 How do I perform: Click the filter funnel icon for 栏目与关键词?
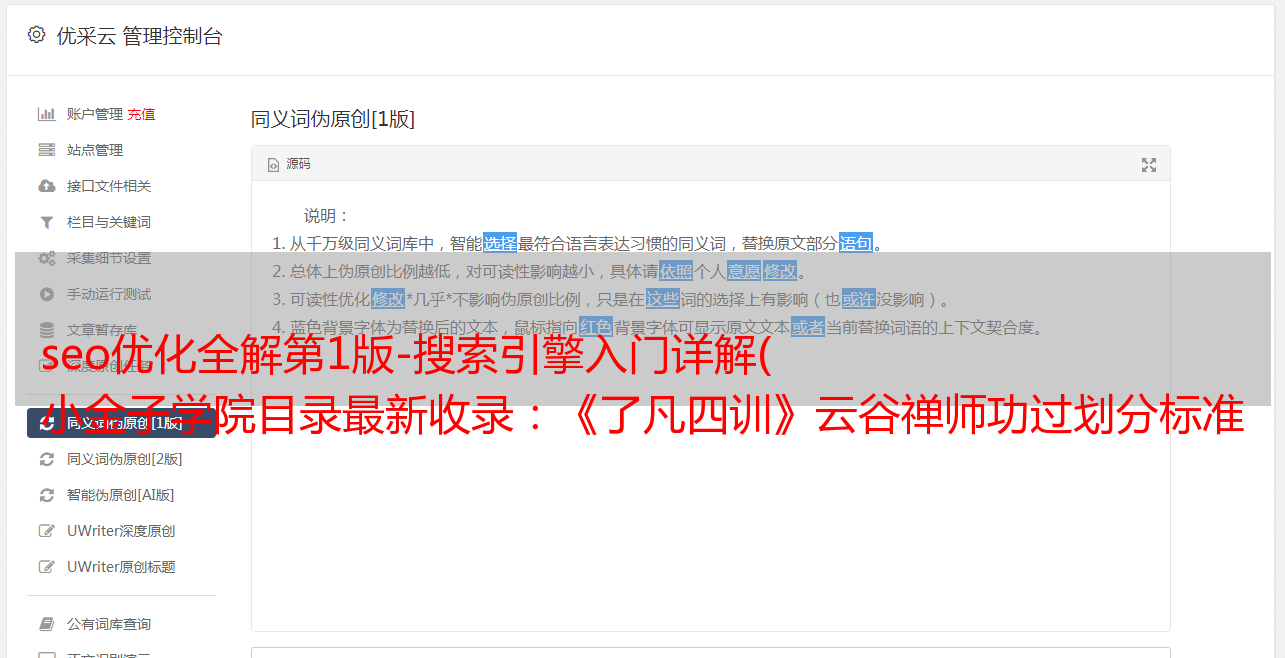click(x=46, y=222)
